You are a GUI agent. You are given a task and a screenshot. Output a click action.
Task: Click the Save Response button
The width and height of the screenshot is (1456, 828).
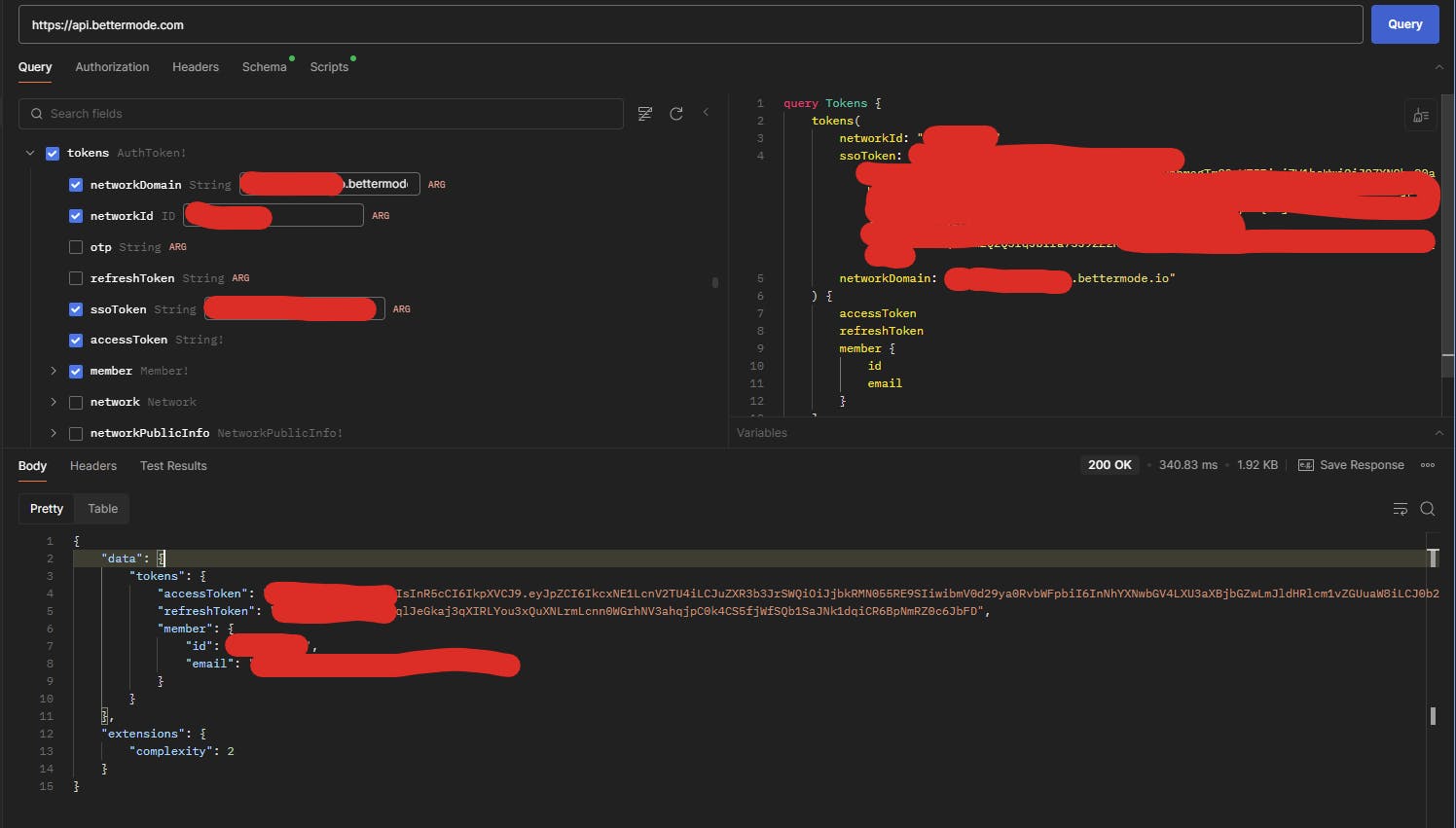click(1352, 465)
